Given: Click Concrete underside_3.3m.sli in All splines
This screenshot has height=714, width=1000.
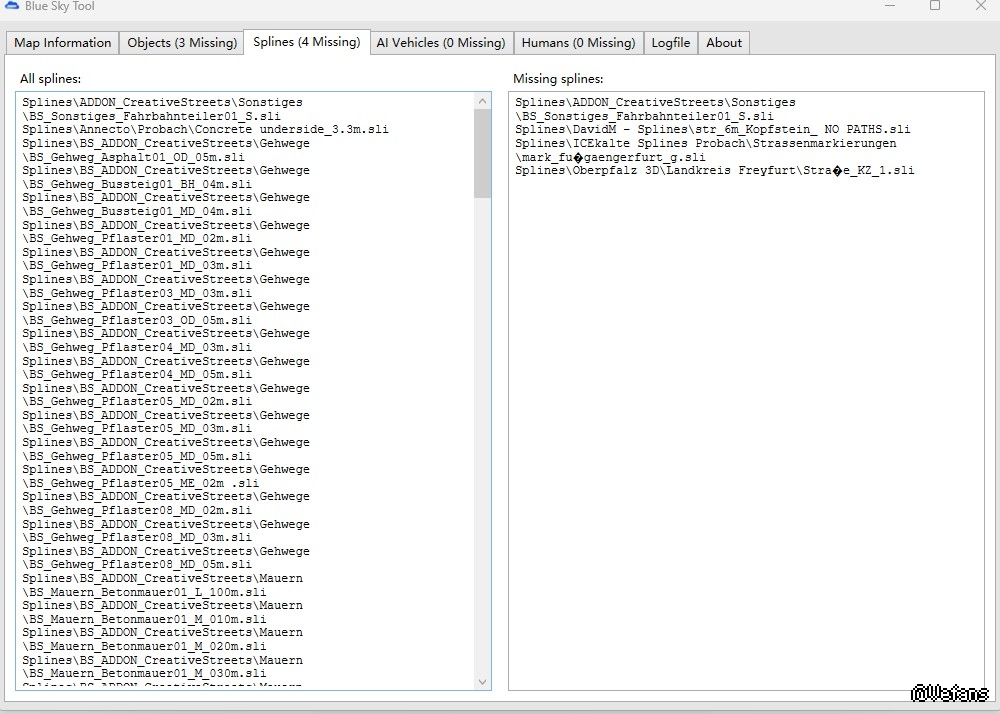Looking at the screenshot, I should (205, 129).
